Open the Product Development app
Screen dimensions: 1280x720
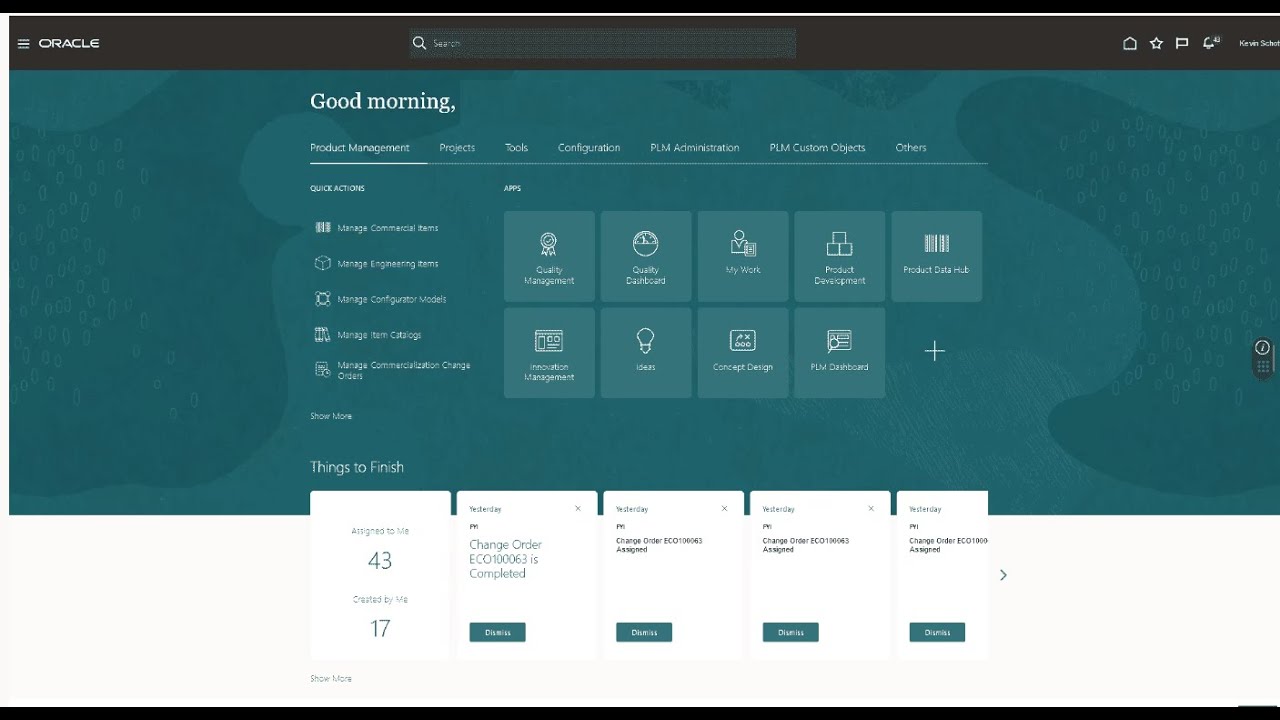(x=840, y=256)
